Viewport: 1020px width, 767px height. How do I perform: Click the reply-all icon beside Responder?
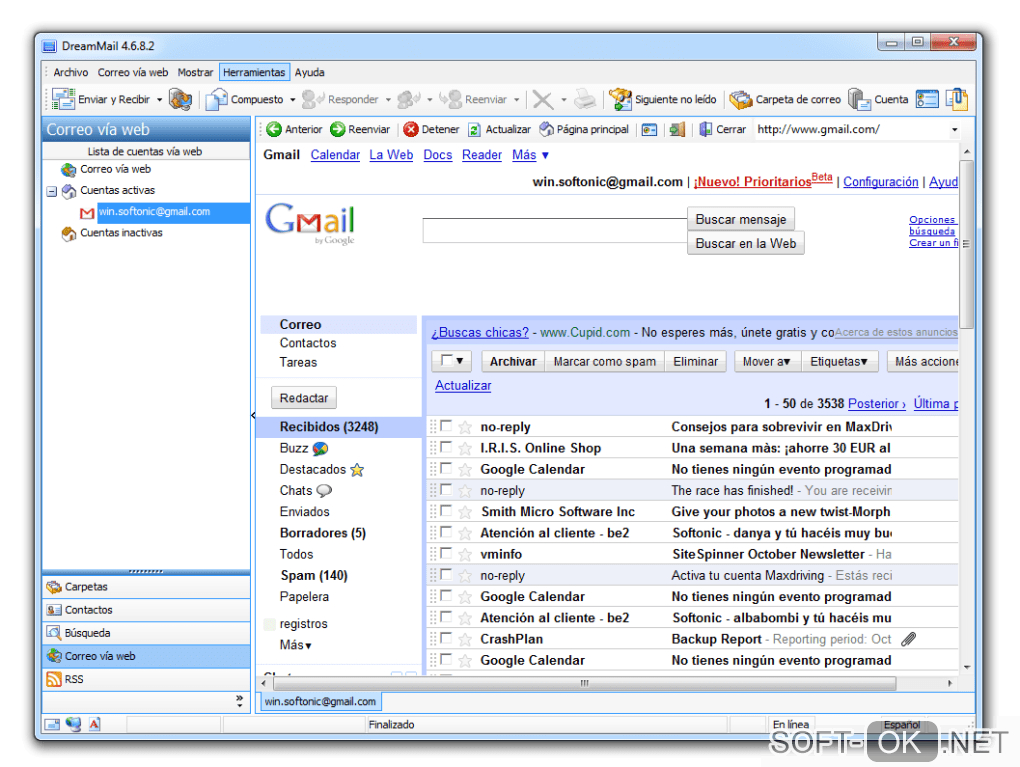tap(409, 99)
